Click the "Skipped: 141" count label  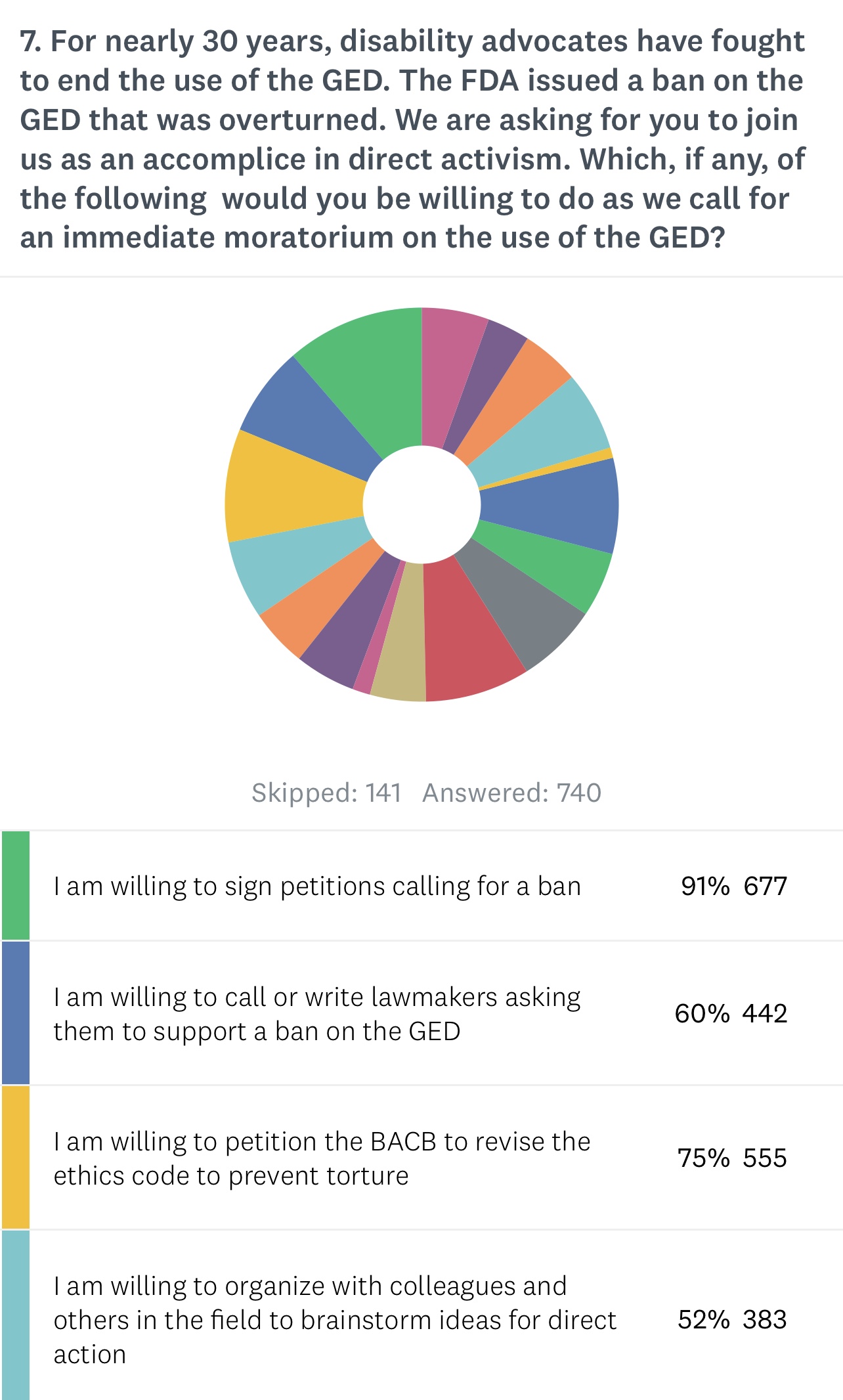326,793
